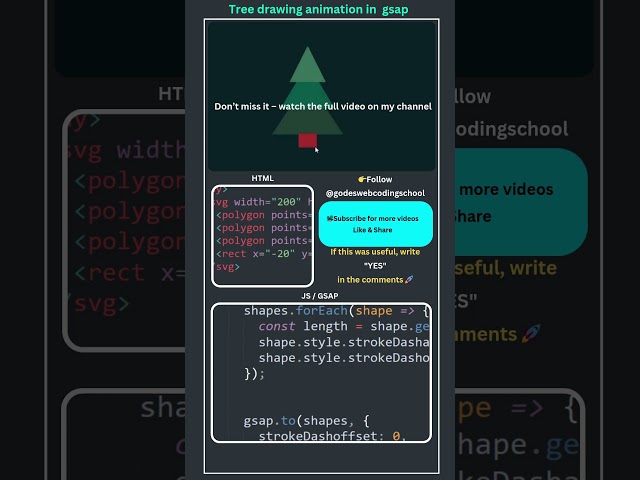Click the 'rect x="-20"' code line
This screenshot has height=480, width=640.
click(x=263, y=254)
